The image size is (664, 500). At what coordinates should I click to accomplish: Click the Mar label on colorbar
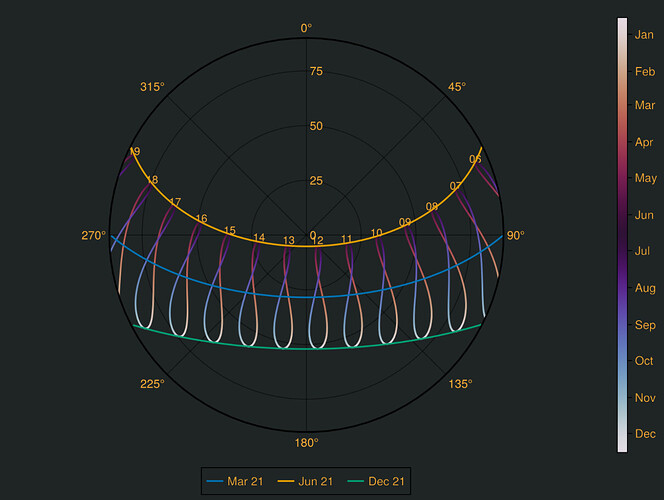pos(645,105)
